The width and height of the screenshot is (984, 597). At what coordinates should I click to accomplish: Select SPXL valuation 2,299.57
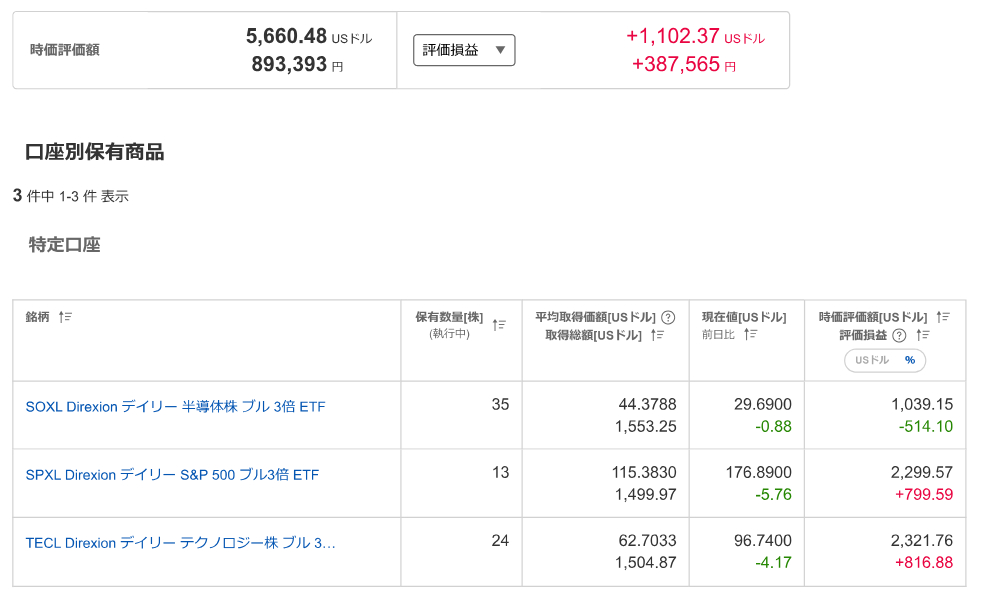(x=922, y=473)
